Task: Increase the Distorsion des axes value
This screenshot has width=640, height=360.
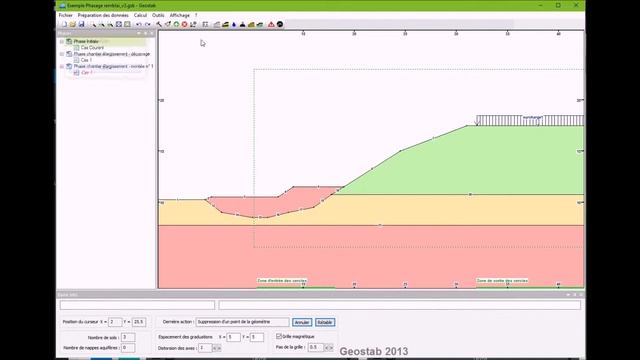Action: pos(219,348)
